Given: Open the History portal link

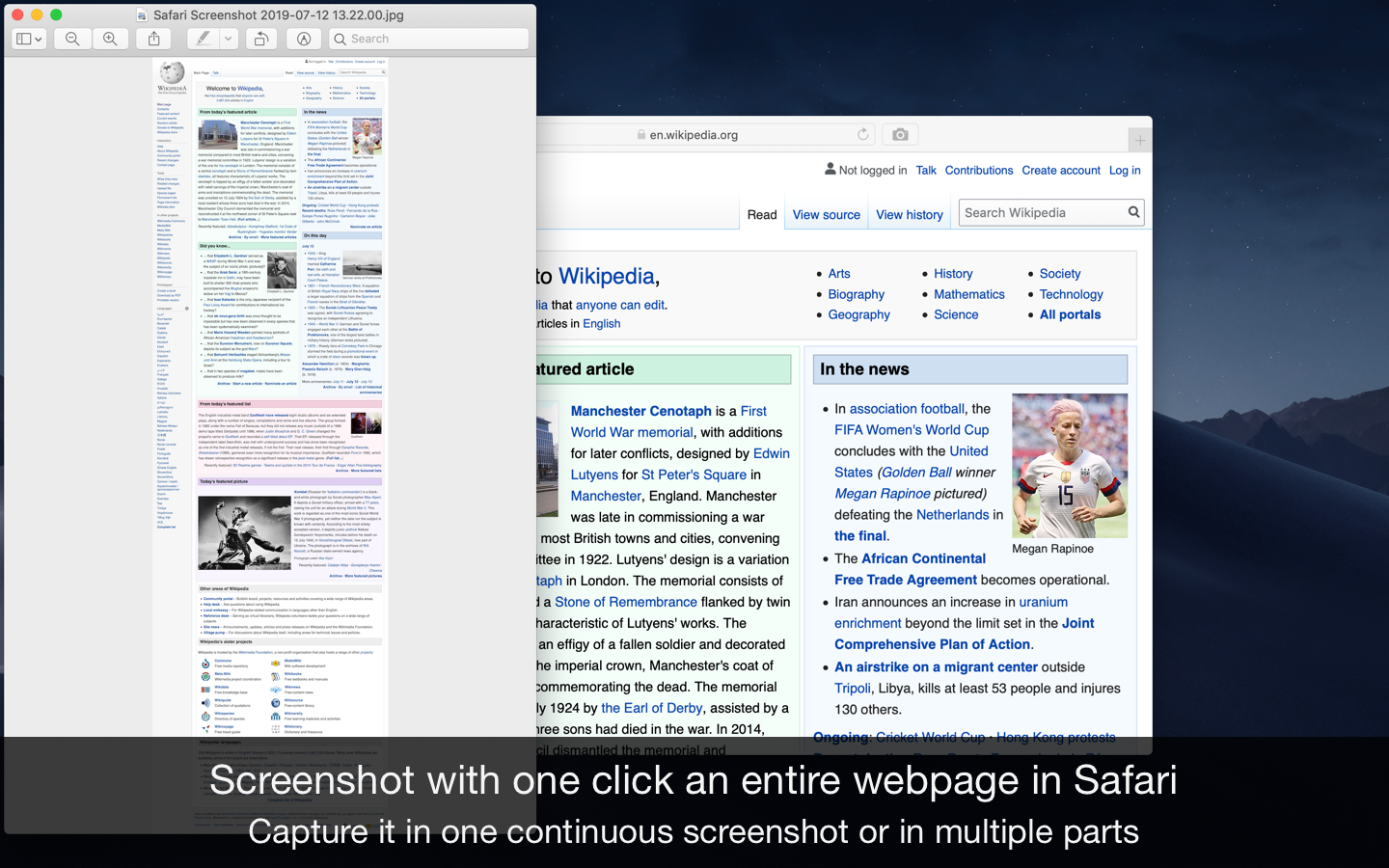Looking at the screenshot, I should 953,274.
